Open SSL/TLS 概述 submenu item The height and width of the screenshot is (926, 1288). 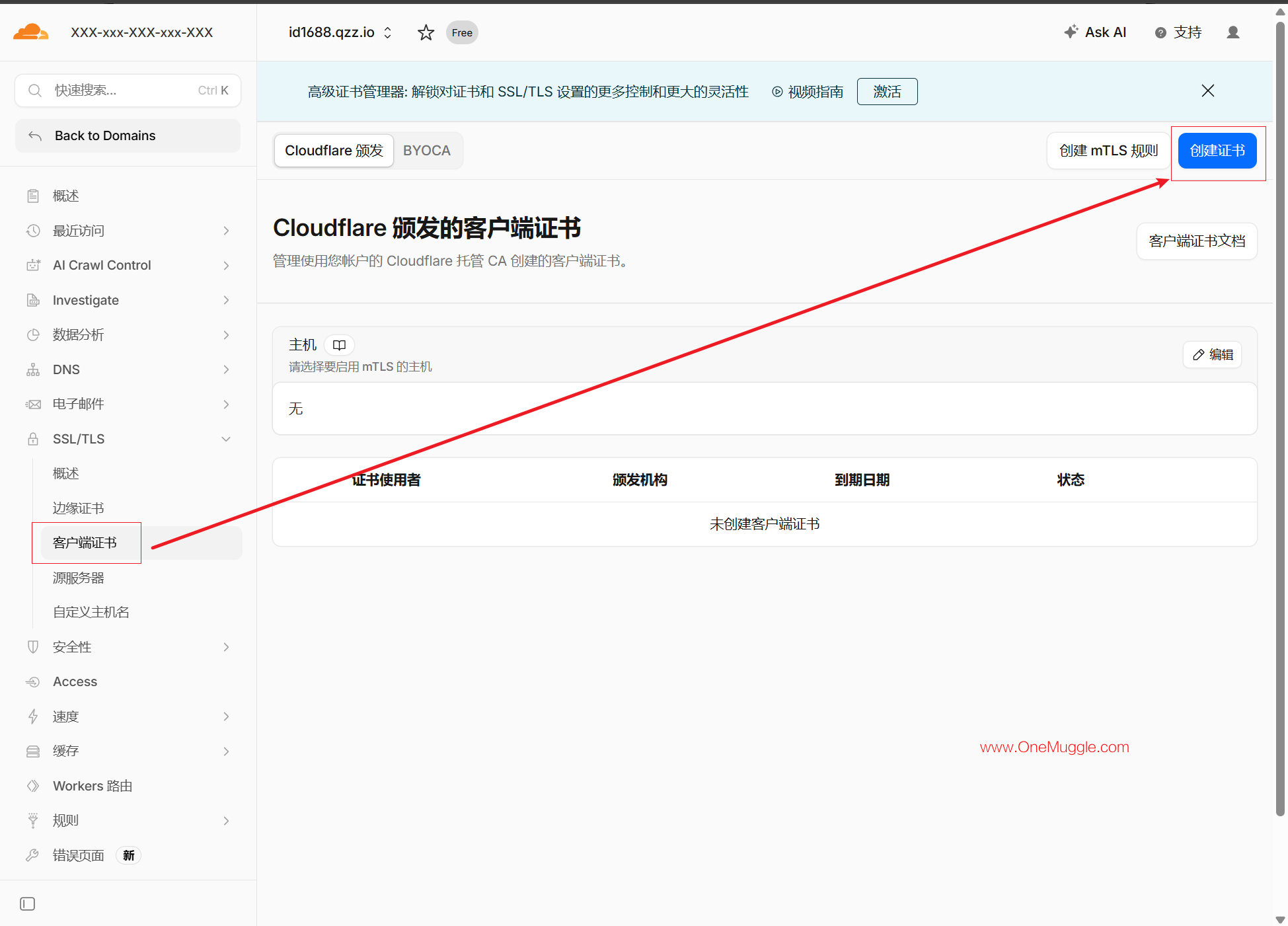coord(65,473)
